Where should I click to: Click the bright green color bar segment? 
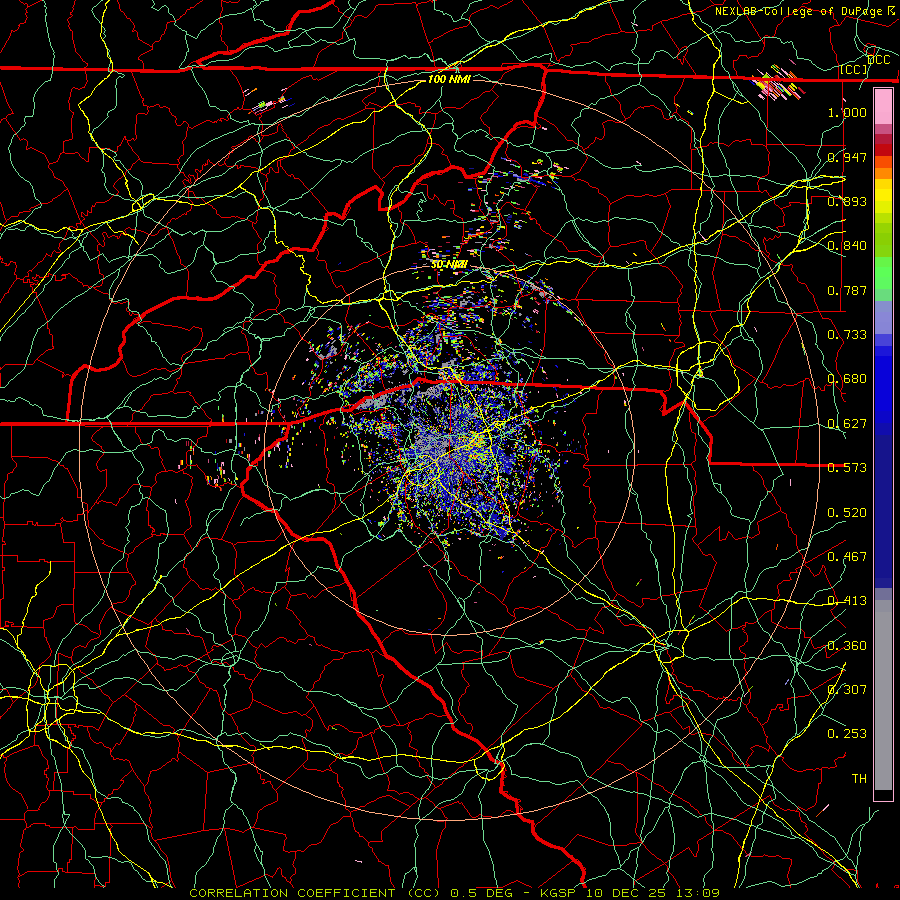pos(883,273)
